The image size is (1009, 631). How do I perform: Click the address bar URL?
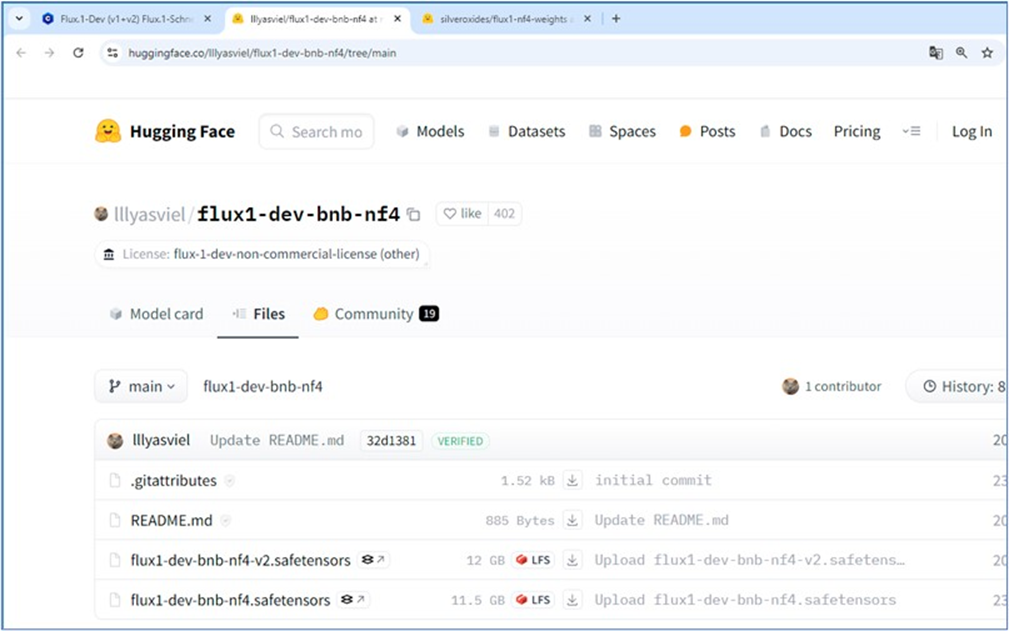point(262,53)
